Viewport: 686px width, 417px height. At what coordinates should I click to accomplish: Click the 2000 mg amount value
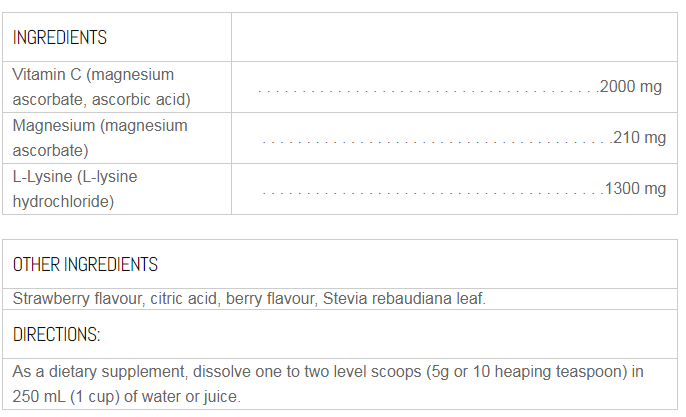[632, 88]
